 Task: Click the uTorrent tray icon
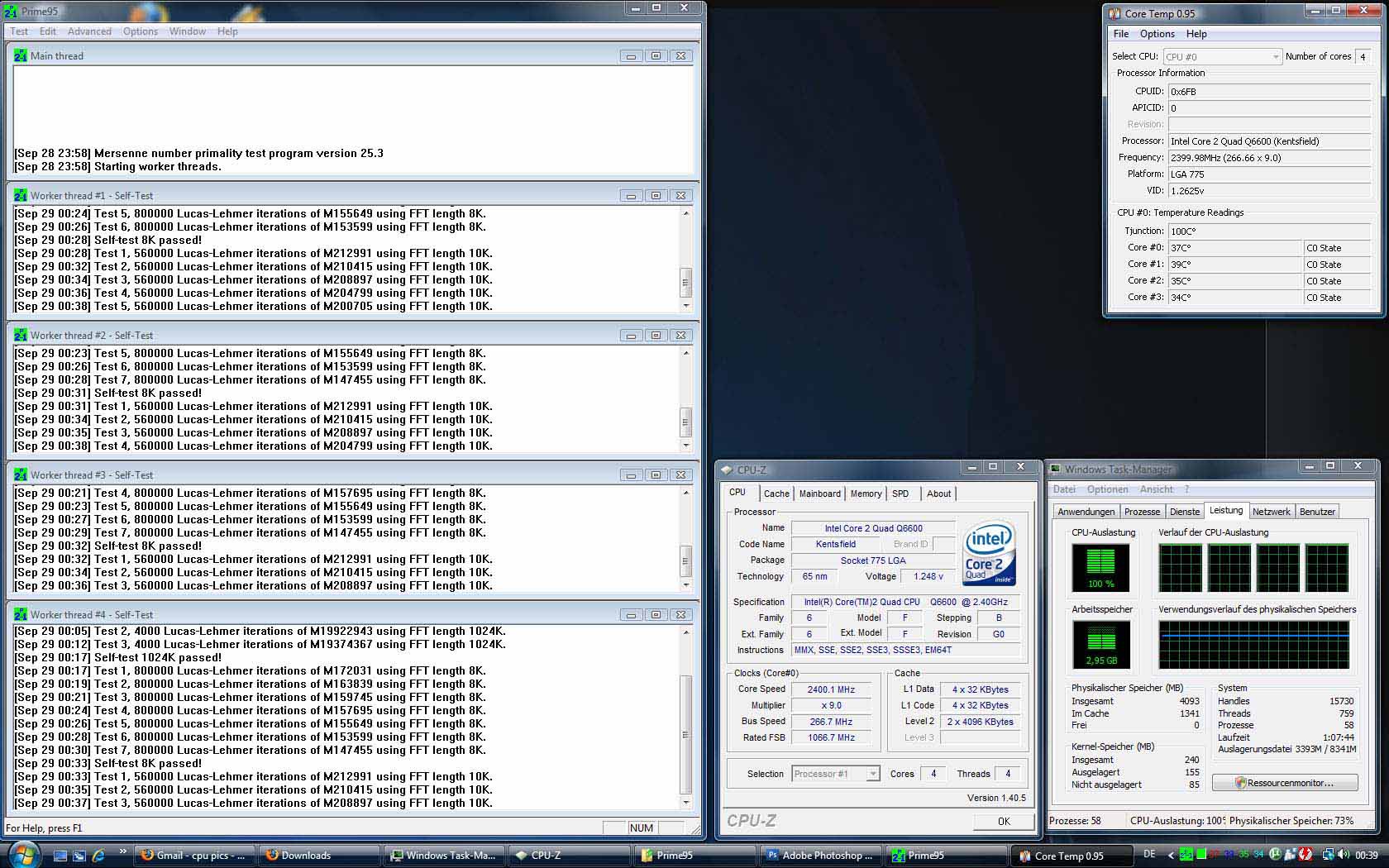click(1275, 855)
